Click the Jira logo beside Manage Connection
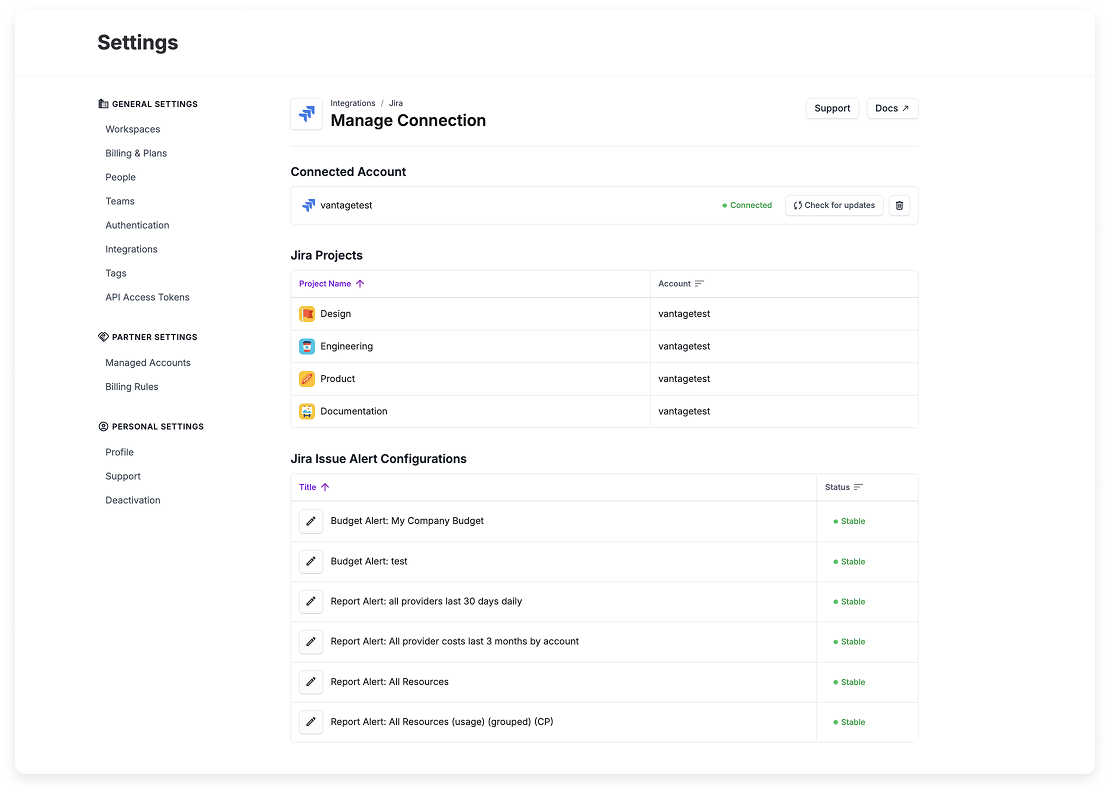The width and height of the screenshot is (1110, 794). (307, 113)
